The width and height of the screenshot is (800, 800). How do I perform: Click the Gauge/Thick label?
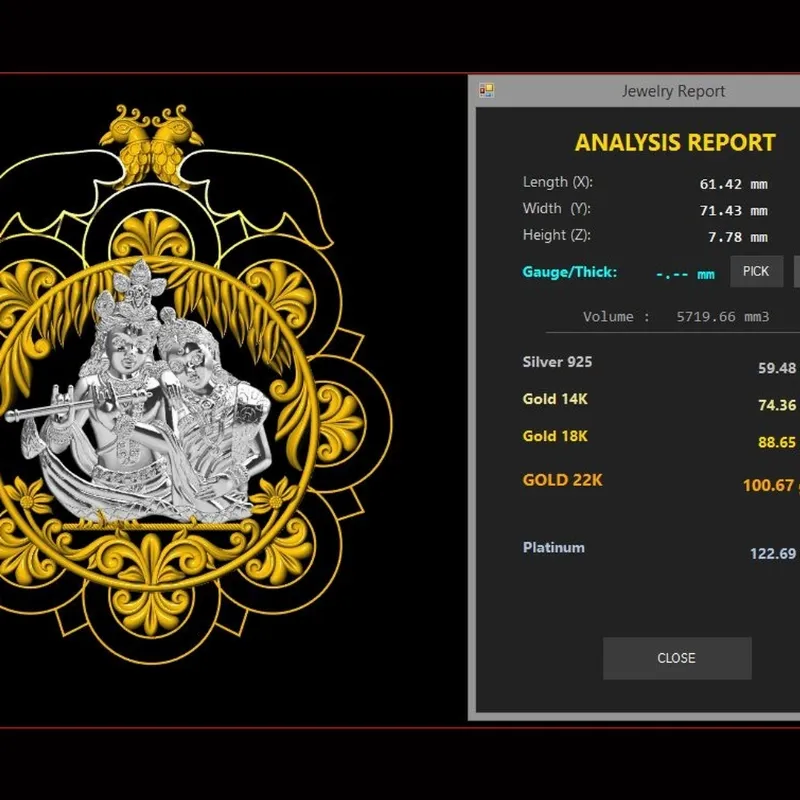(x=569, y=272)
